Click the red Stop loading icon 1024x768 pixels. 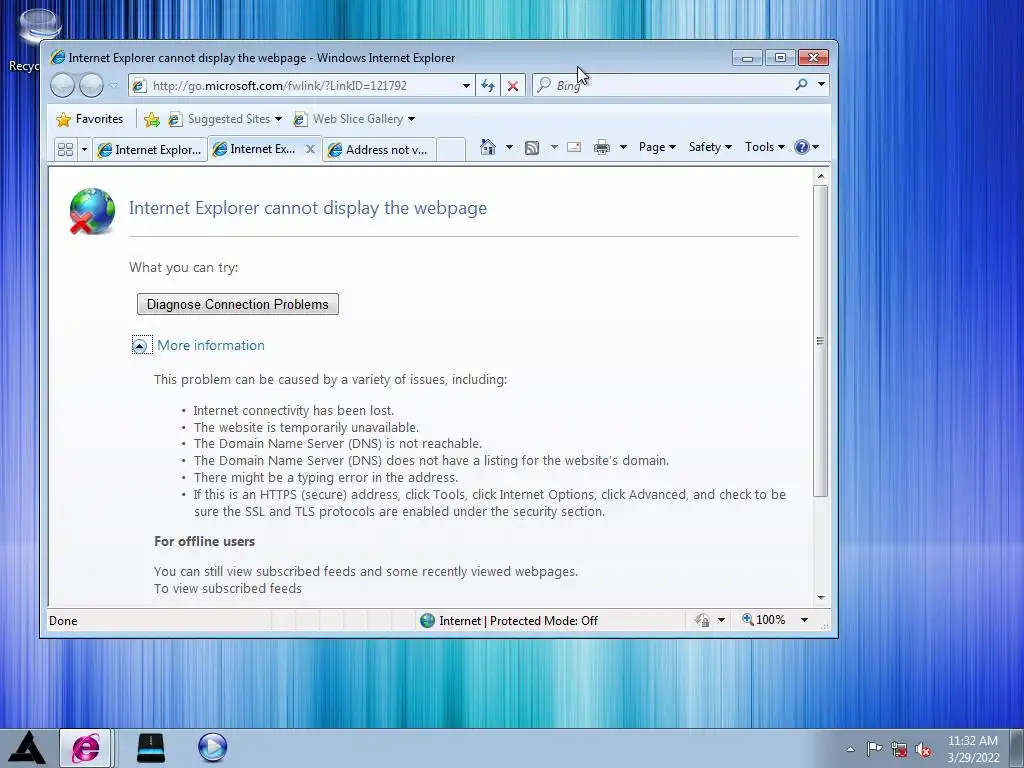pos(513,86)
